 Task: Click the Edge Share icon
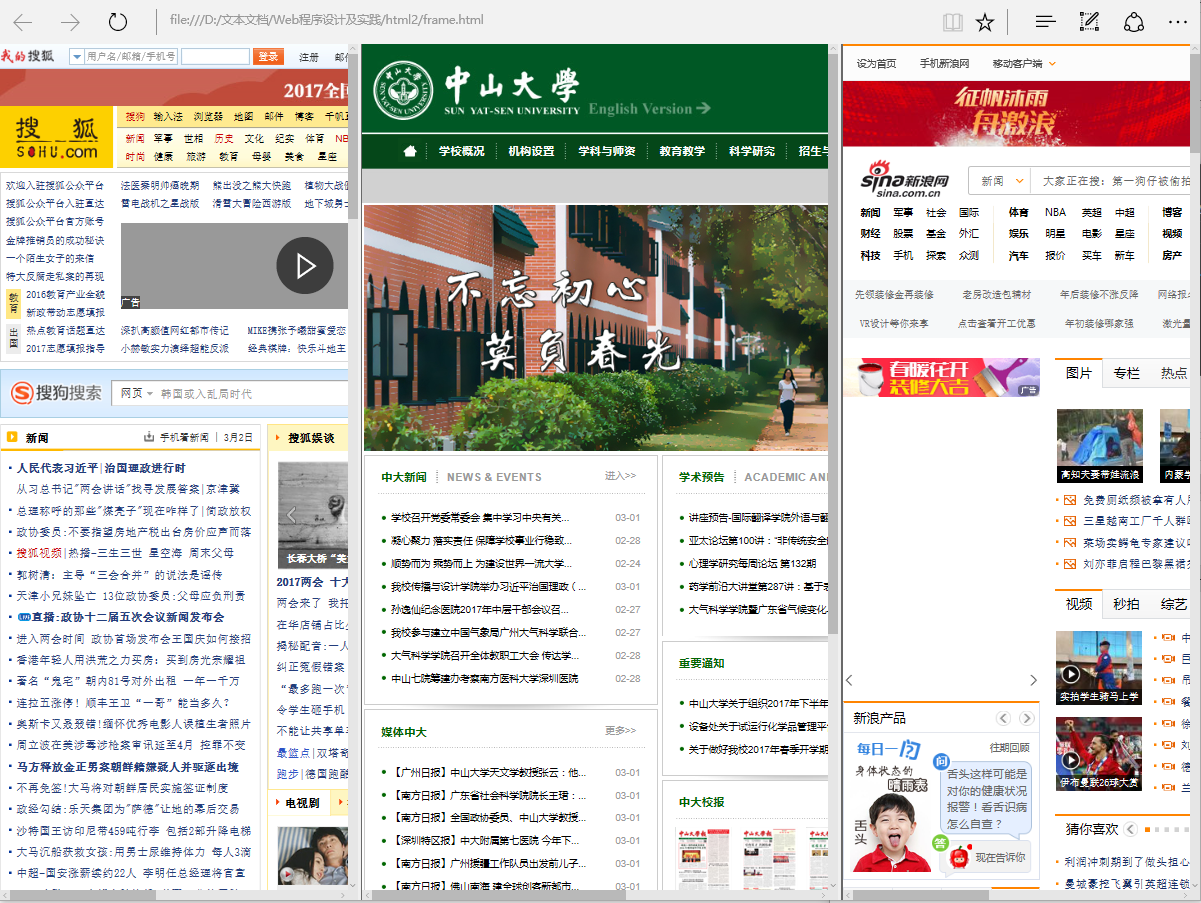(x=1133, y=22)
